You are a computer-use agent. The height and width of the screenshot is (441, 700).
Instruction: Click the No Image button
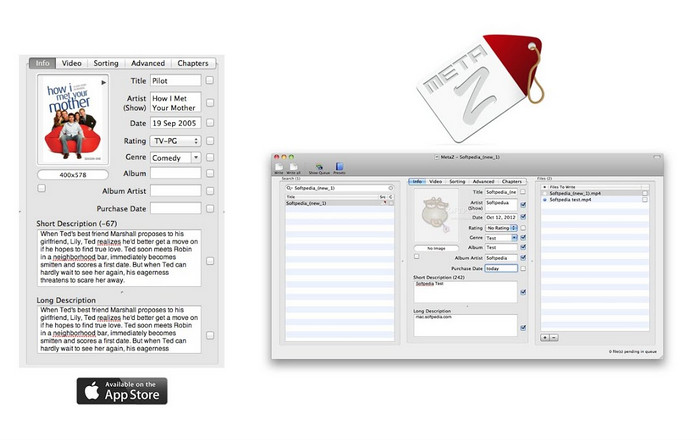tap(436, 248)
